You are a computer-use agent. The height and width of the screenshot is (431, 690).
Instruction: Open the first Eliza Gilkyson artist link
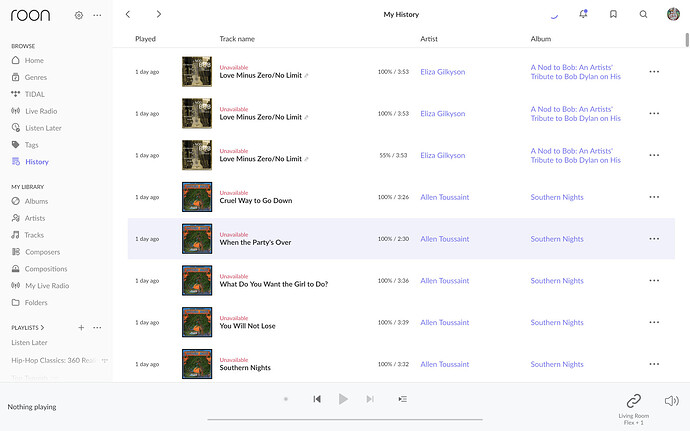pyautogui.click(x=442, y=72)
